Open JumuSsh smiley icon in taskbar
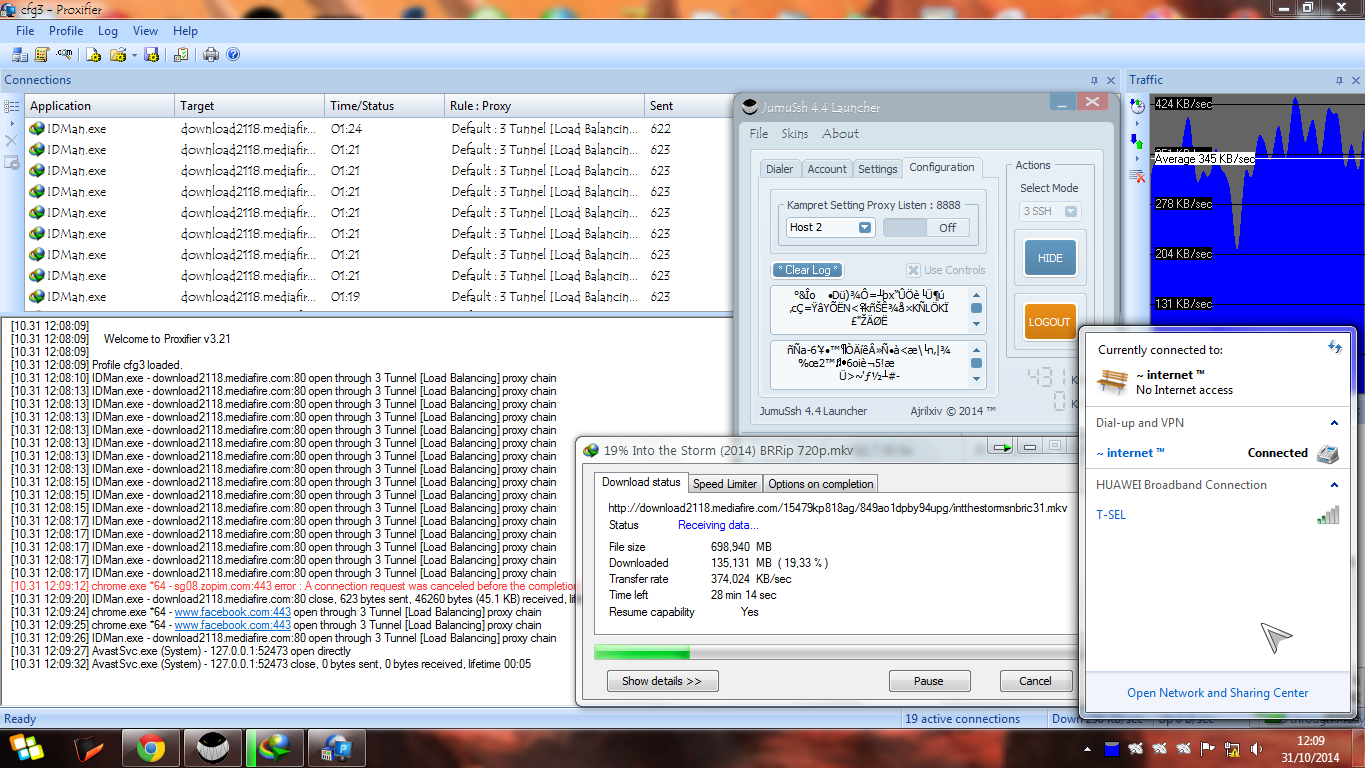The width and height of the screenshot is (1365, 768). (x=212, y=748)
